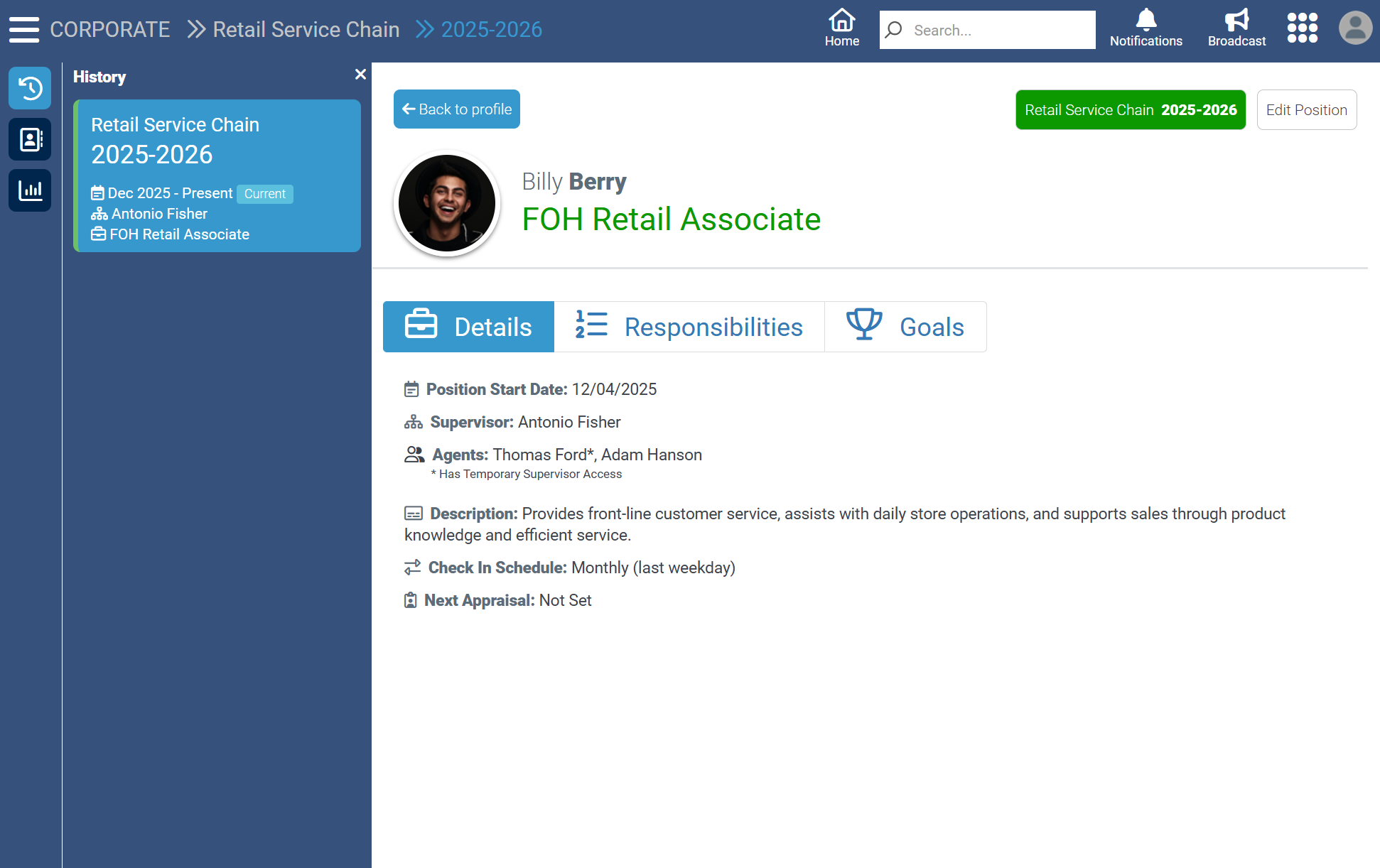Image resolution: width=1380 pixels, height=868 pixels.
Task: Click the Home icon
Action: (841, 29)
